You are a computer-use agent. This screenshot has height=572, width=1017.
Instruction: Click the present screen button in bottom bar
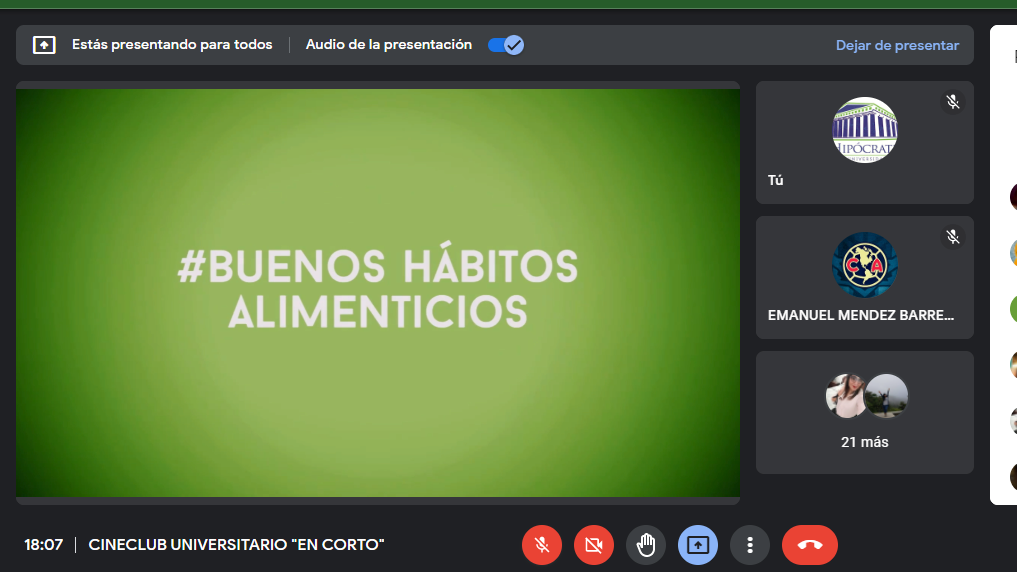[x=698, y=545]
